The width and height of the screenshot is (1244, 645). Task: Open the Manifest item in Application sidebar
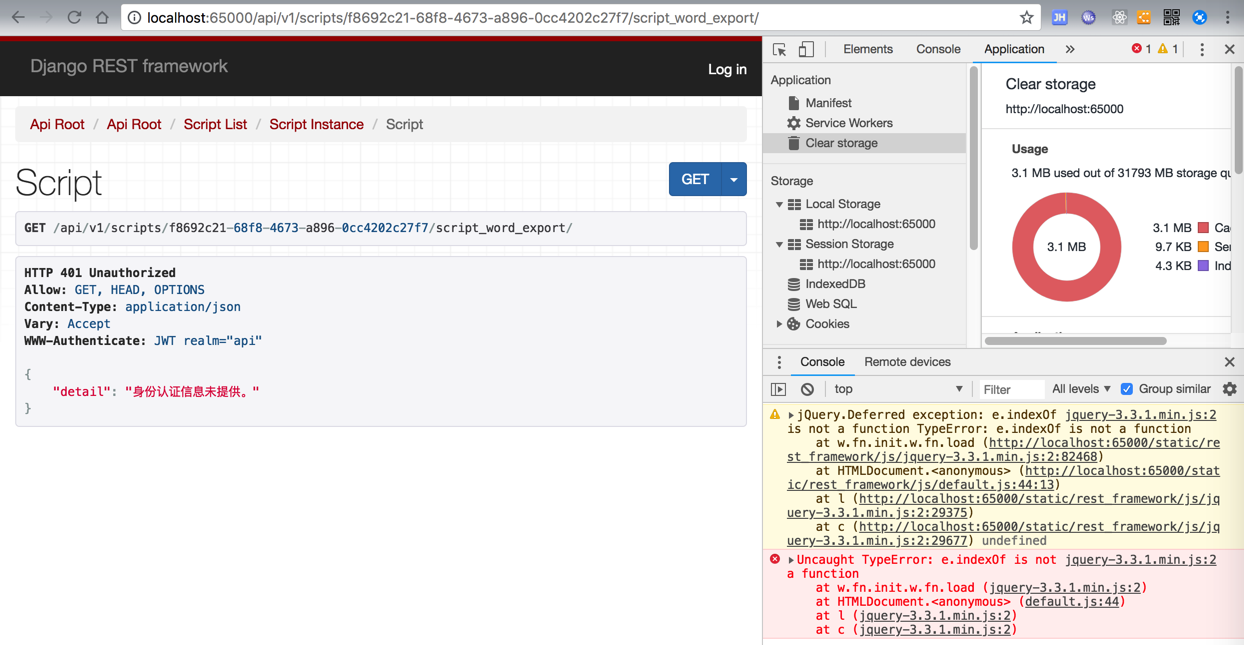828,103
